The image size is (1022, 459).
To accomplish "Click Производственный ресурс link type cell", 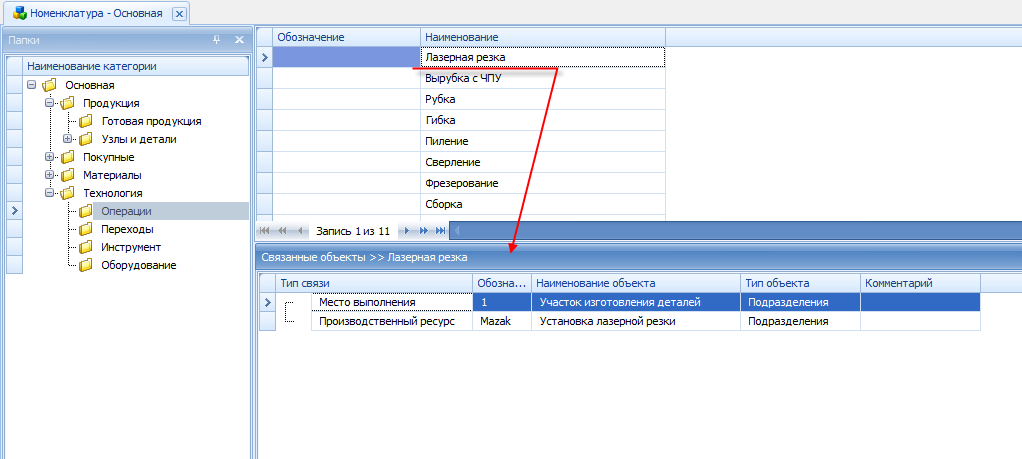I will 392,321.
